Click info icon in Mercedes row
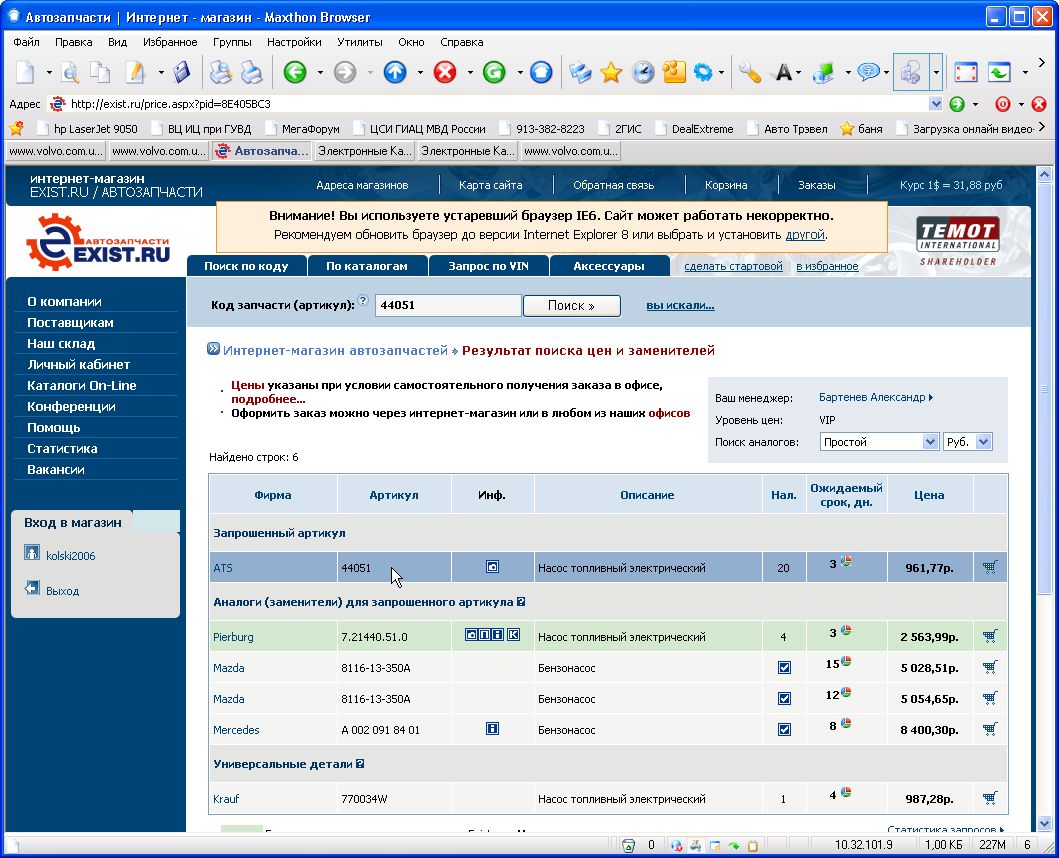This screenshot has width=1059, height=858. click(x=492, y=729)
